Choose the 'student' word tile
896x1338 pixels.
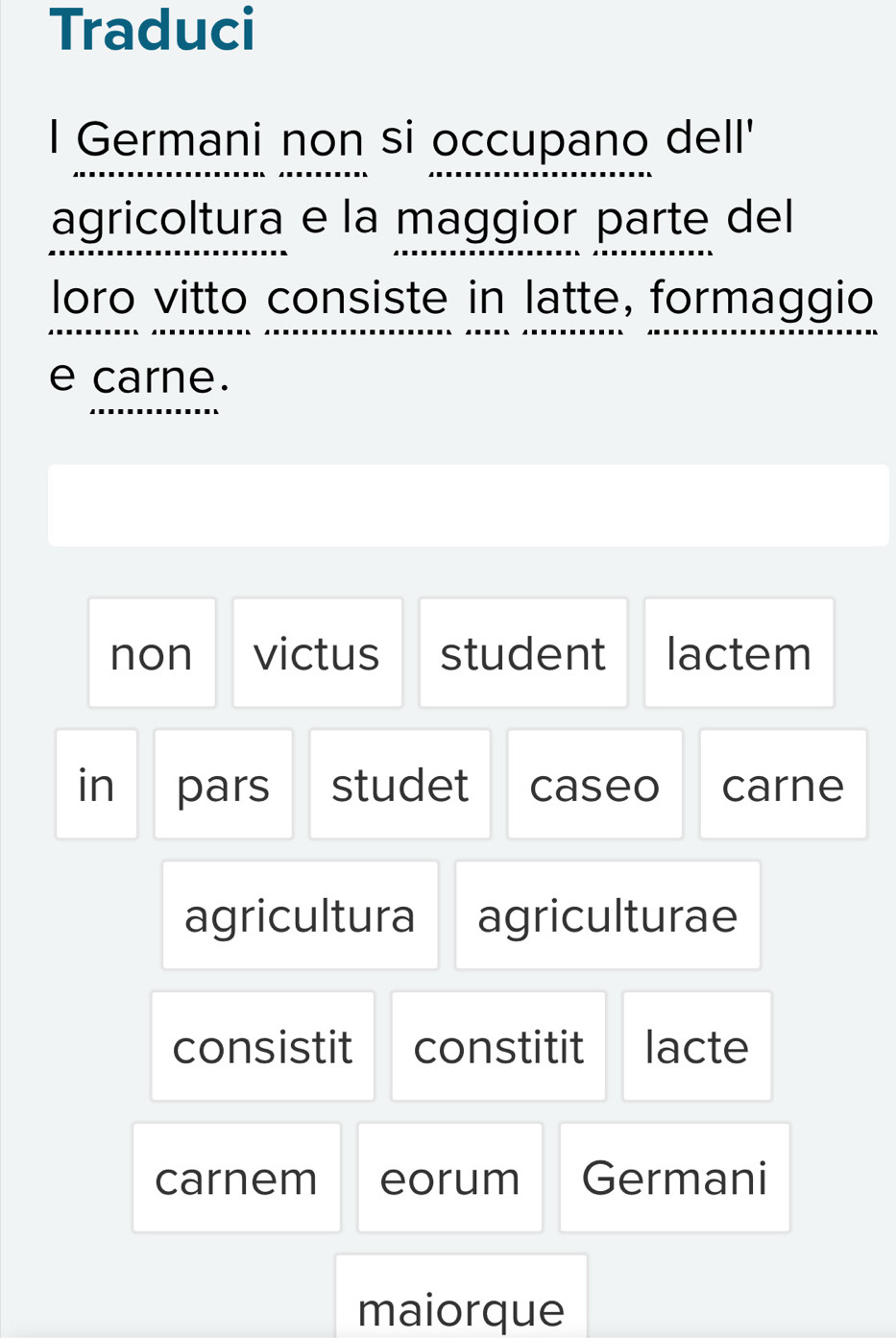tap(522, 653)
